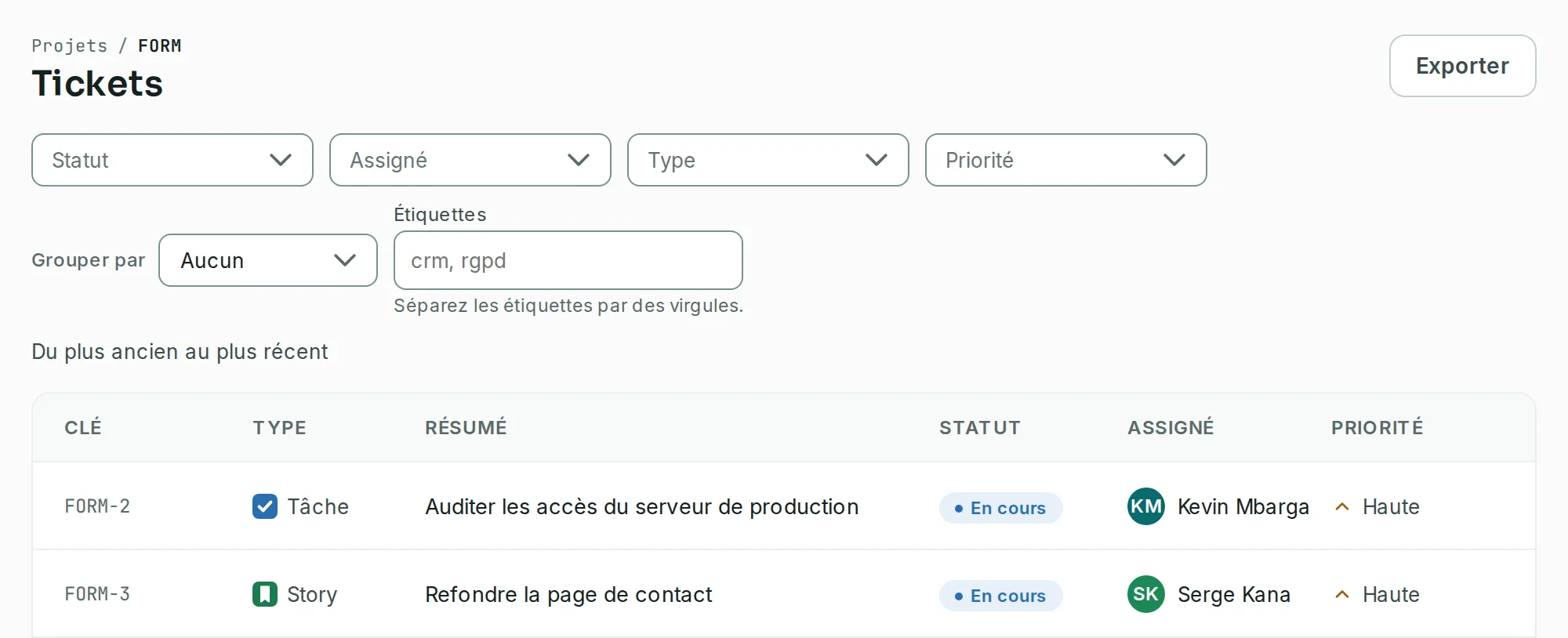Click FORM in the breadcrumb
1568x638 pixels.
point(160,45)
